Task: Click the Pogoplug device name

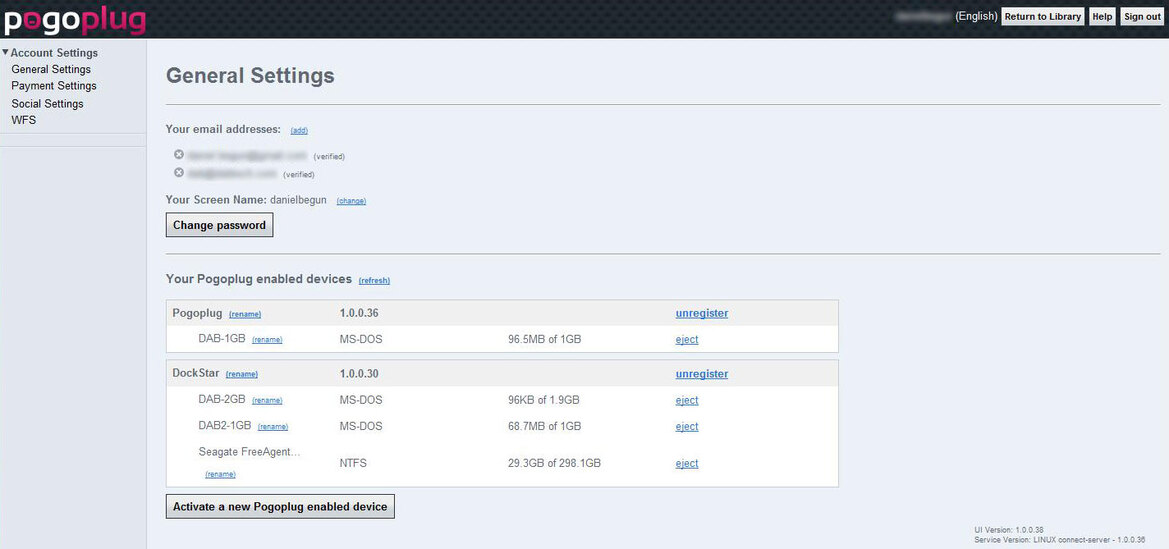Action: pos(198,313)
